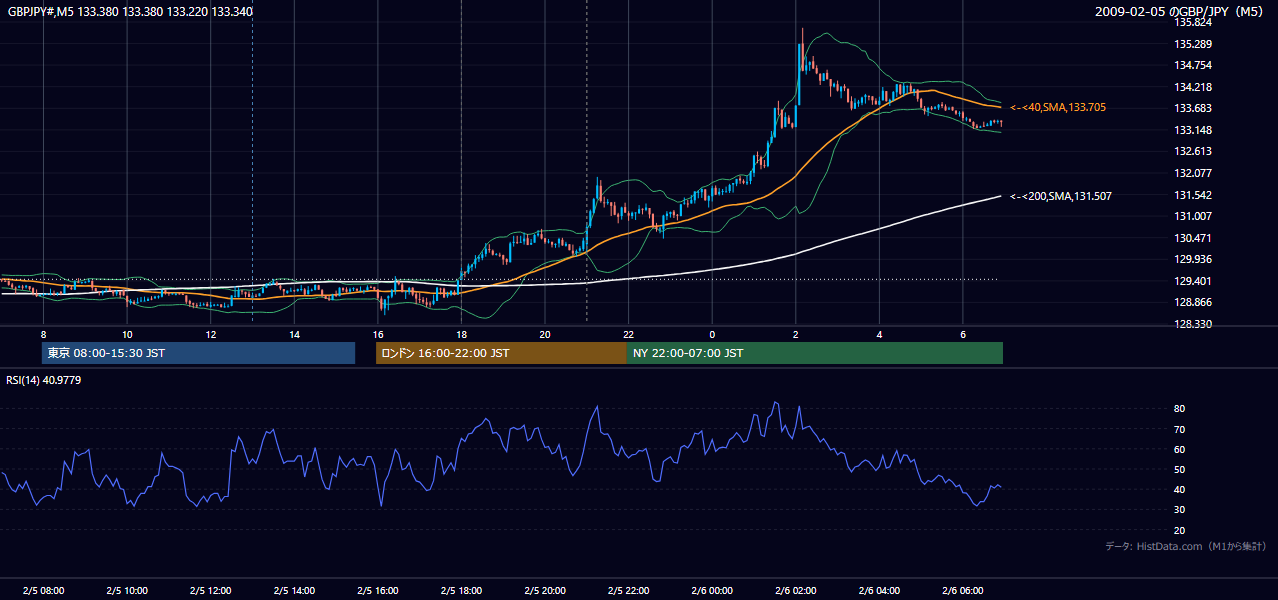The image size is (1278, 600).
Task: Click hour tick 14 on price chart axis
Action: [294, 334]
